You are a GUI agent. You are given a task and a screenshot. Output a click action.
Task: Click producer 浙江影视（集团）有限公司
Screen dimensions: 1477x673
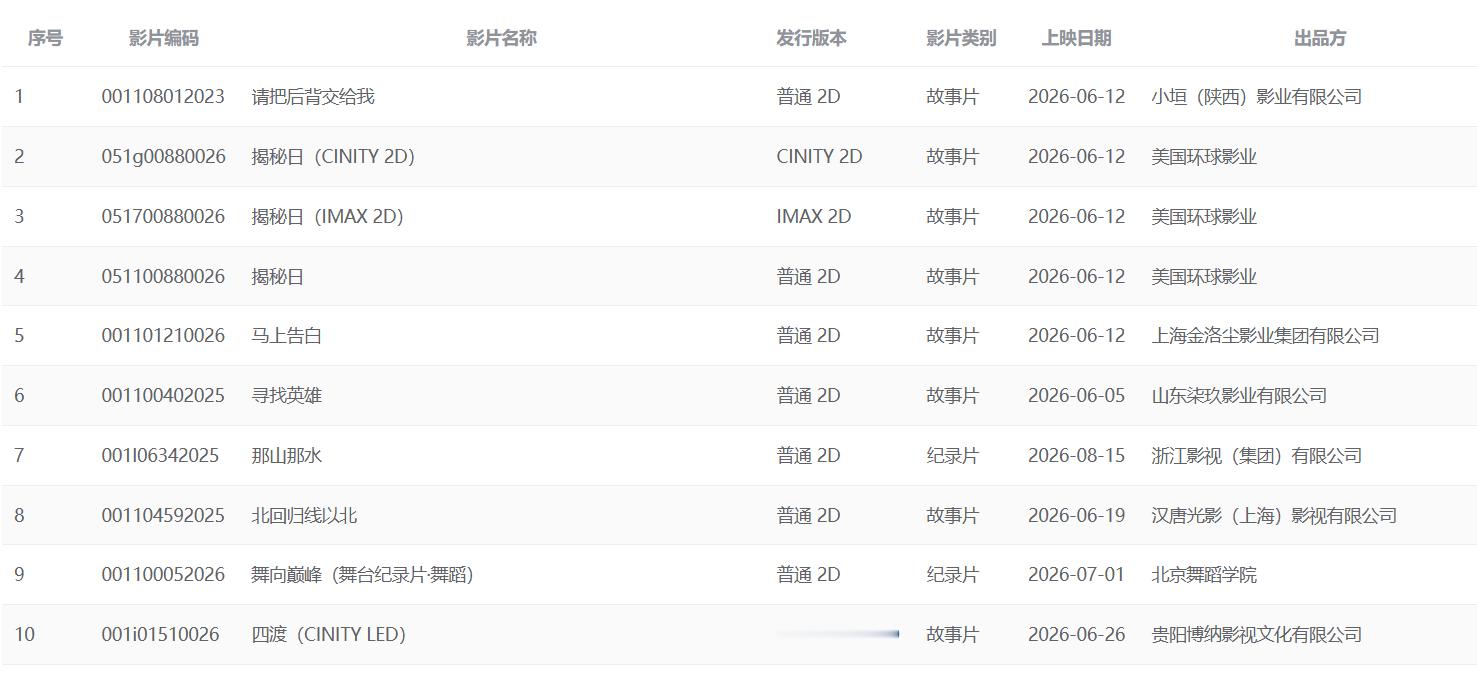(1256, 456)
